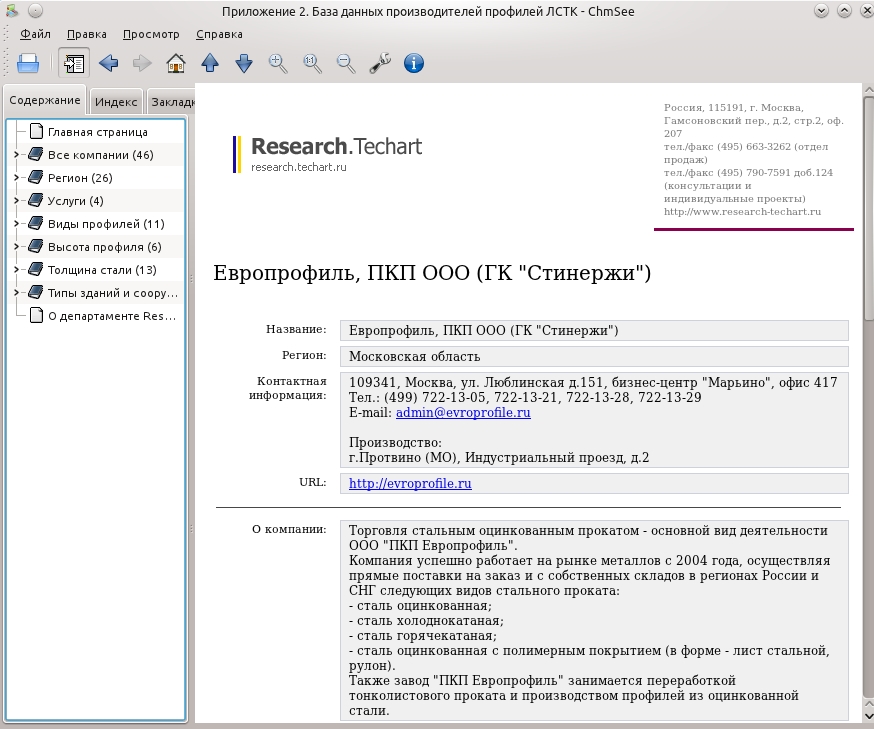Click the blue up arrow icon
The width and height of the screenshot is (874, 729).
point(210,63)
